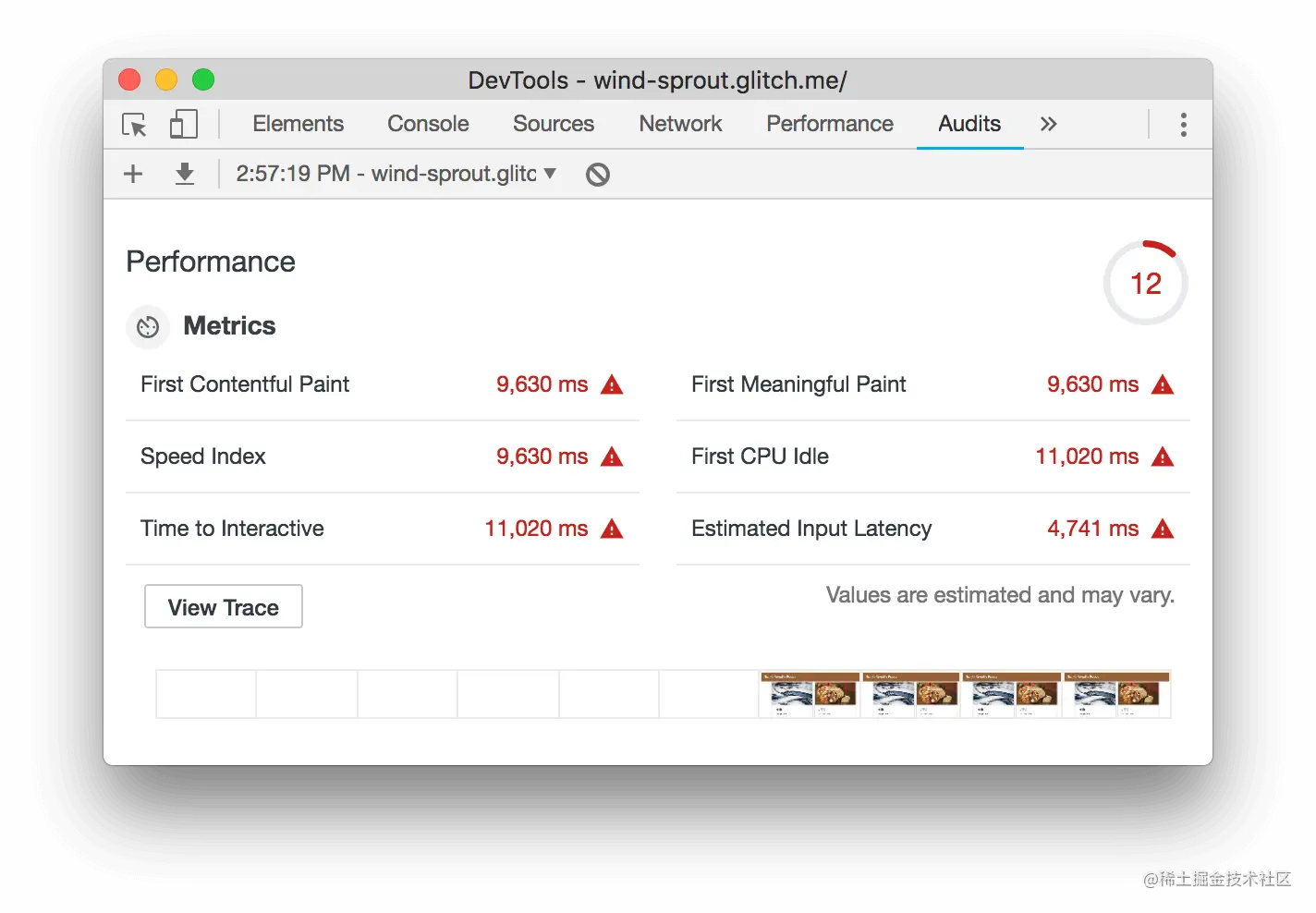Screen dimensions: 1316x913
Task: Activate the inspect element picker icon
Action: coord(135,125)
